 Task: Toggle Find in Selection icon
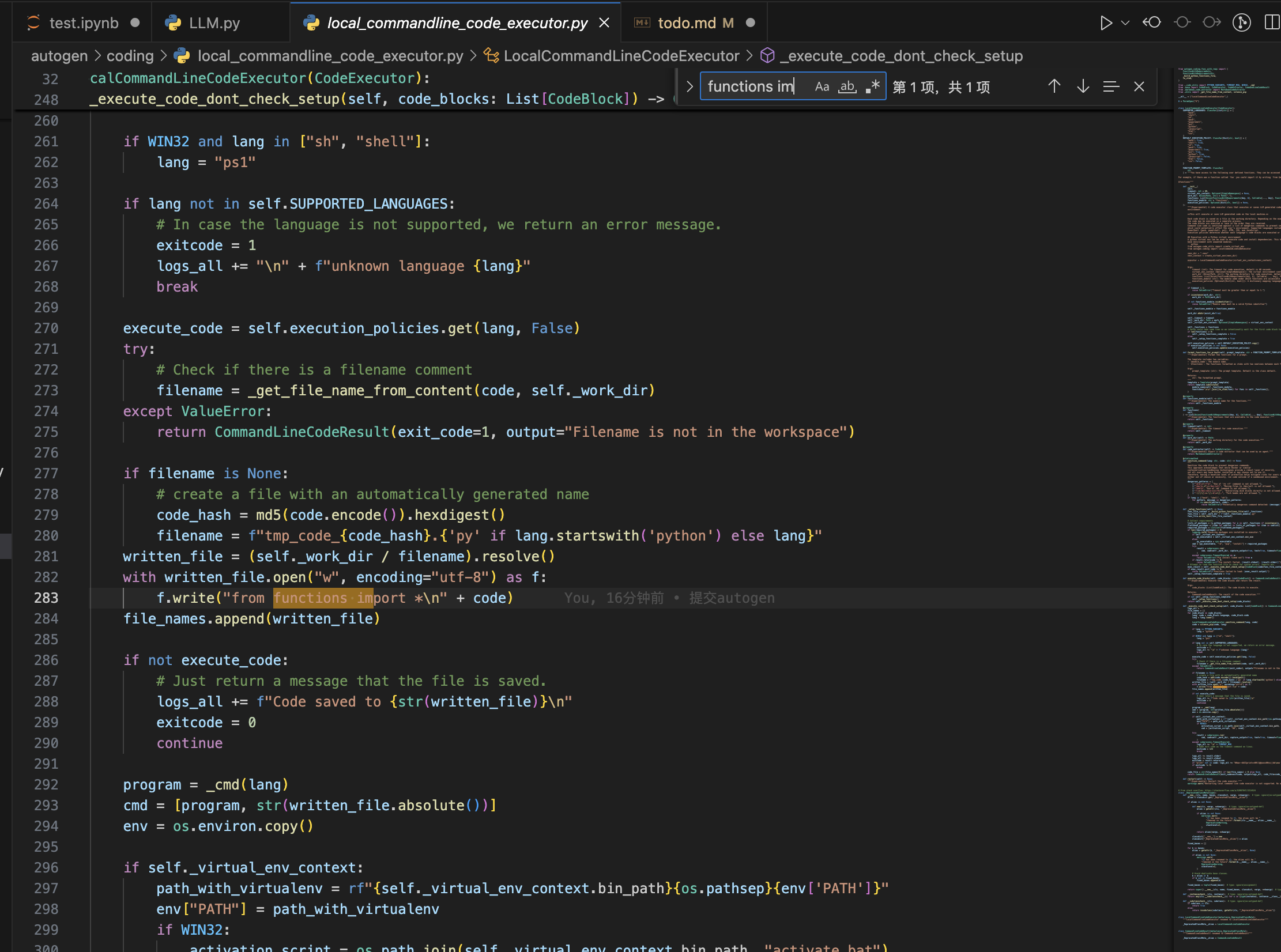(1111, 86)
